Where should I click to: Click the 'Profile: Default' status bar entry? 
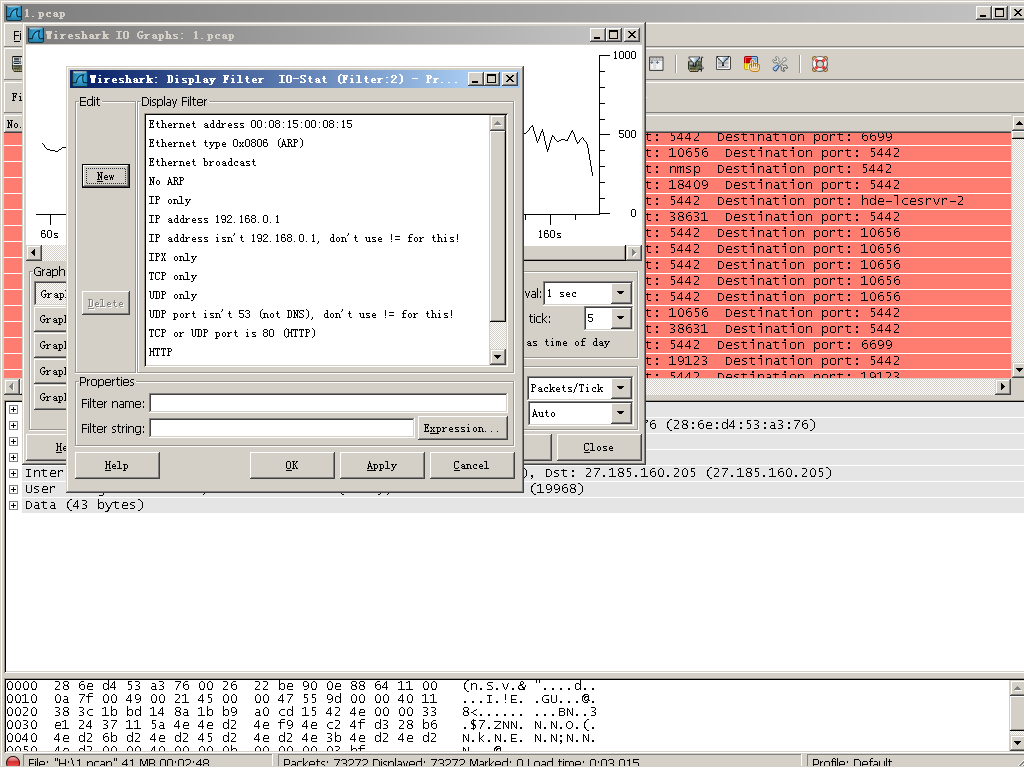click(852, 762)
